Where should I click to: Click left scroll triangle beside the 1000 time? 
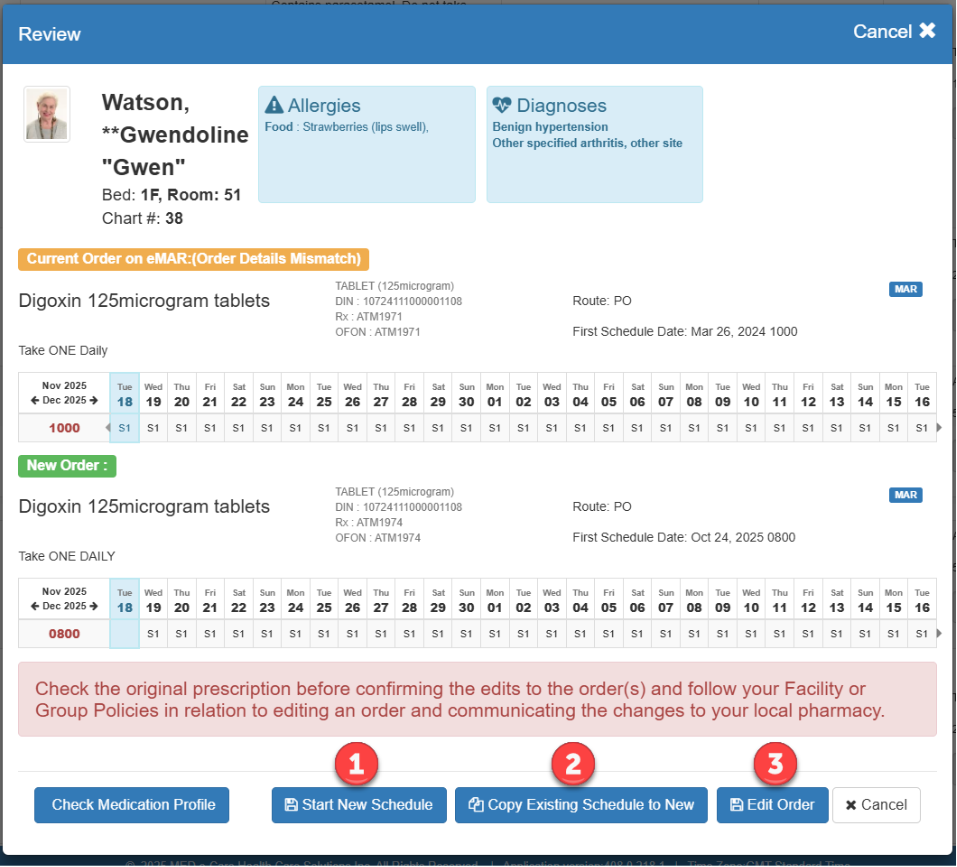(107, 428)
